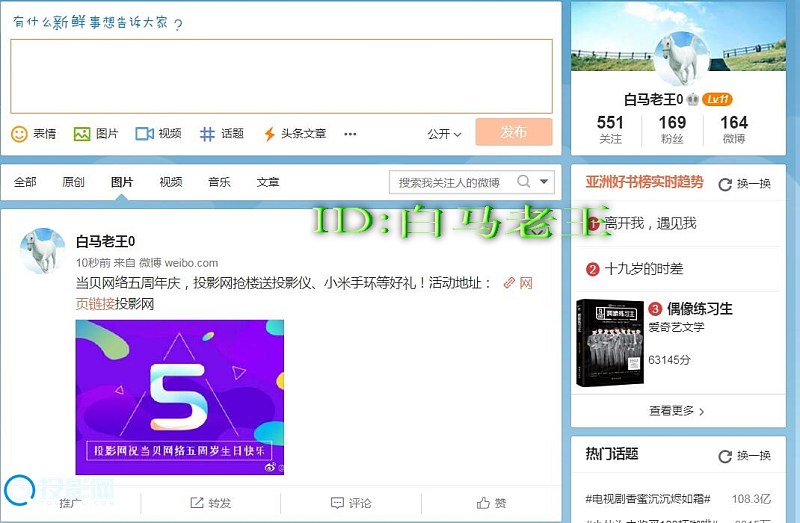Open the 10秒前 post timestamp
The width and height of the screenshot is (800, 523).
(x=93, y=263)
